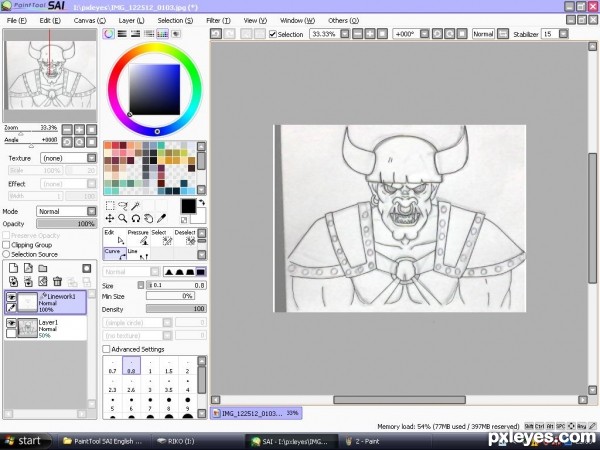Open RIKO (I:) taskbar window
This screenshot has height=450, width=600.
[196, 441]
